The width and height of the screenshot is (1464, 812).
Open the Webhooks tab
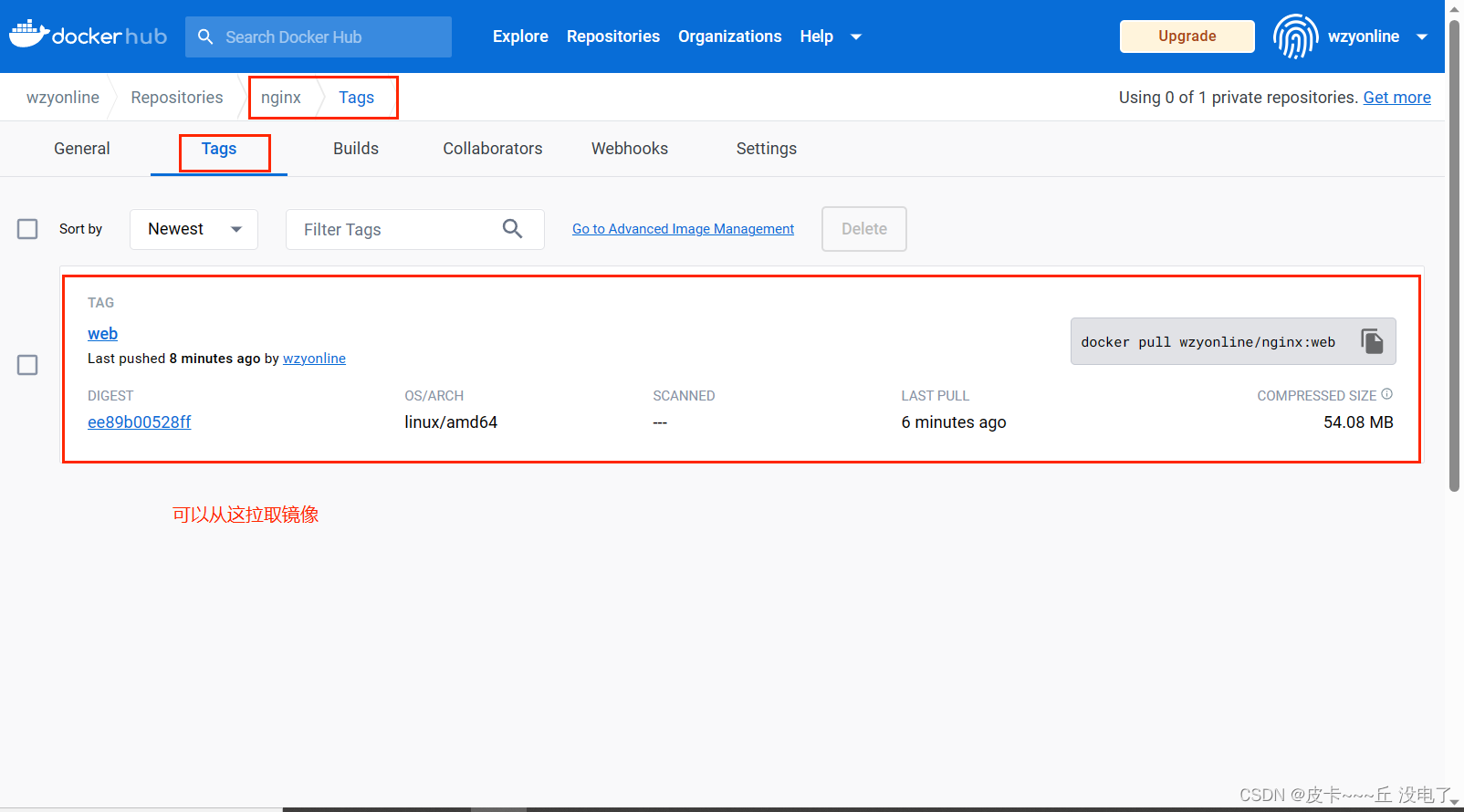630,149
